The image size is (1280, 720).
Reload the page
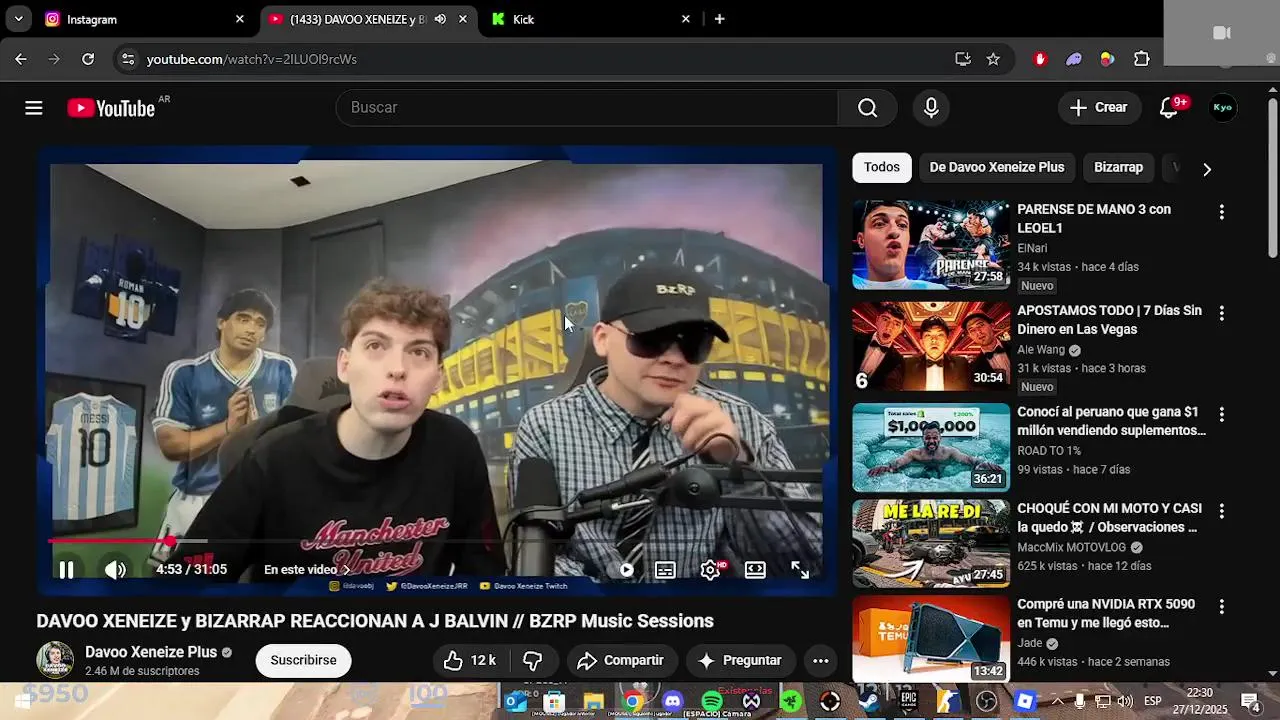coord(88,59)
